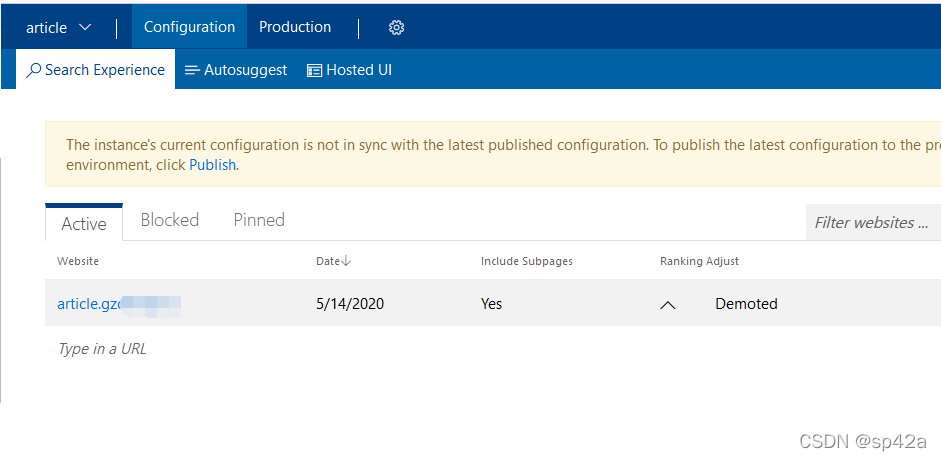View the Pinned websites tab

pyautogui.click(x=259, y=220)
